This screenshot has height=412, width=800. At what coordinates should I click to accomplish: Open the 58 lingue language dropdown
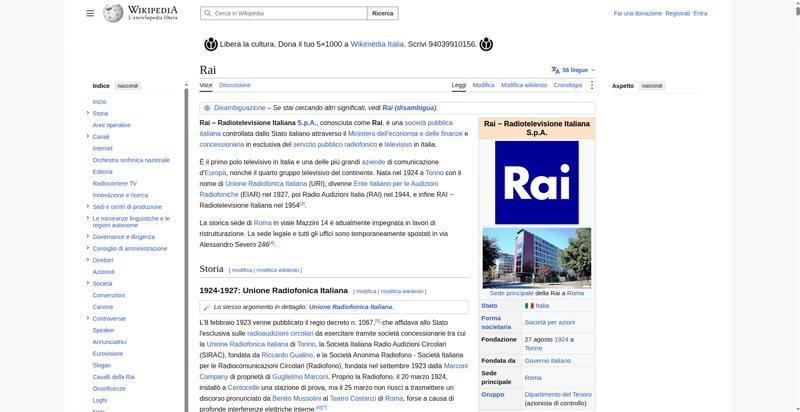click(573, 70)
